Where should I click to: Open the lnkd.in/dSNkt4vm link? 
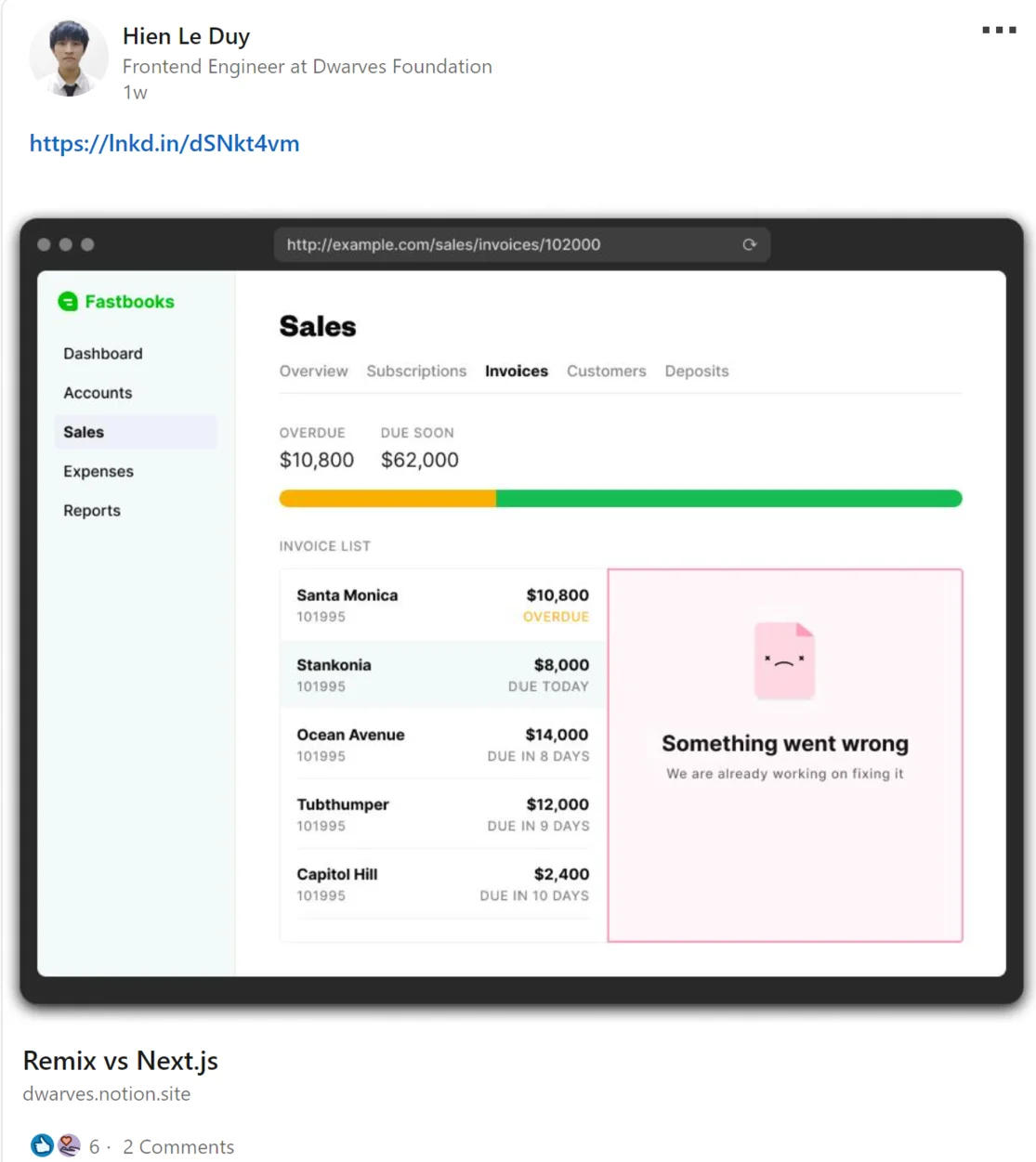[x=164, y=144]
